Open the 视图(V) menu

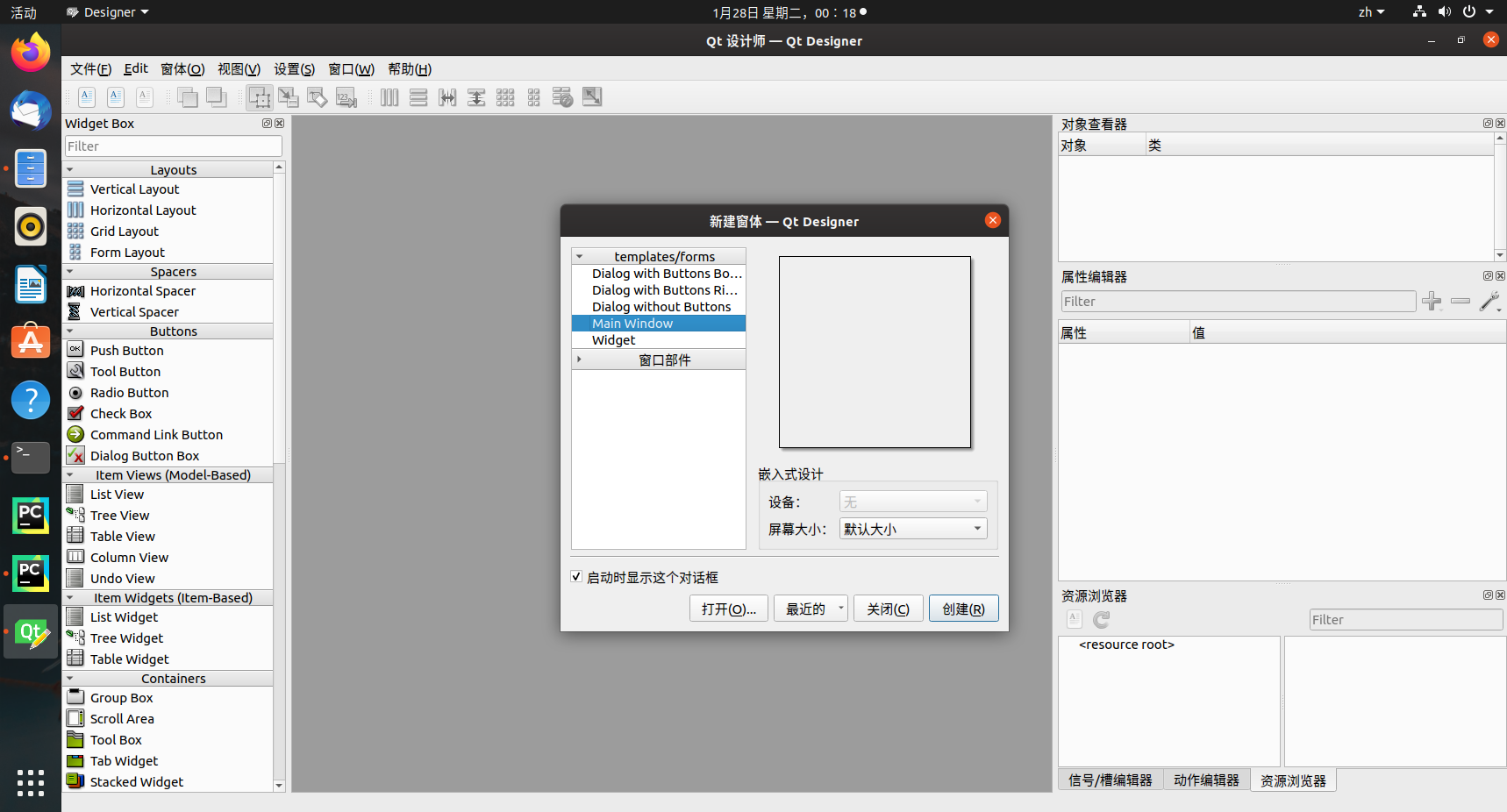[x=239, y=69]
